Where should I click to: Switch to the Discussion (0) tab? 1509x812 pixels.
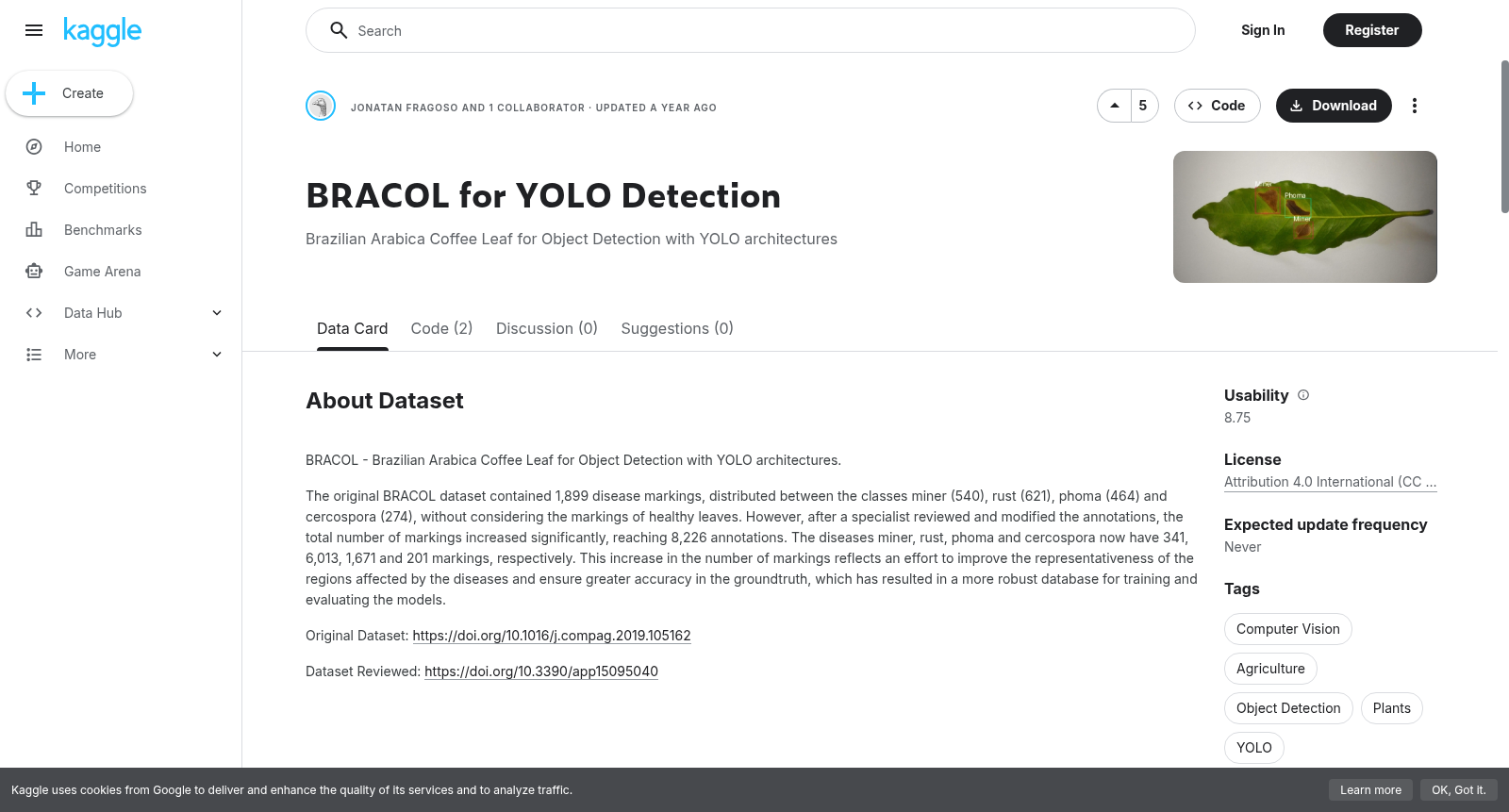[x=547, y=328]
